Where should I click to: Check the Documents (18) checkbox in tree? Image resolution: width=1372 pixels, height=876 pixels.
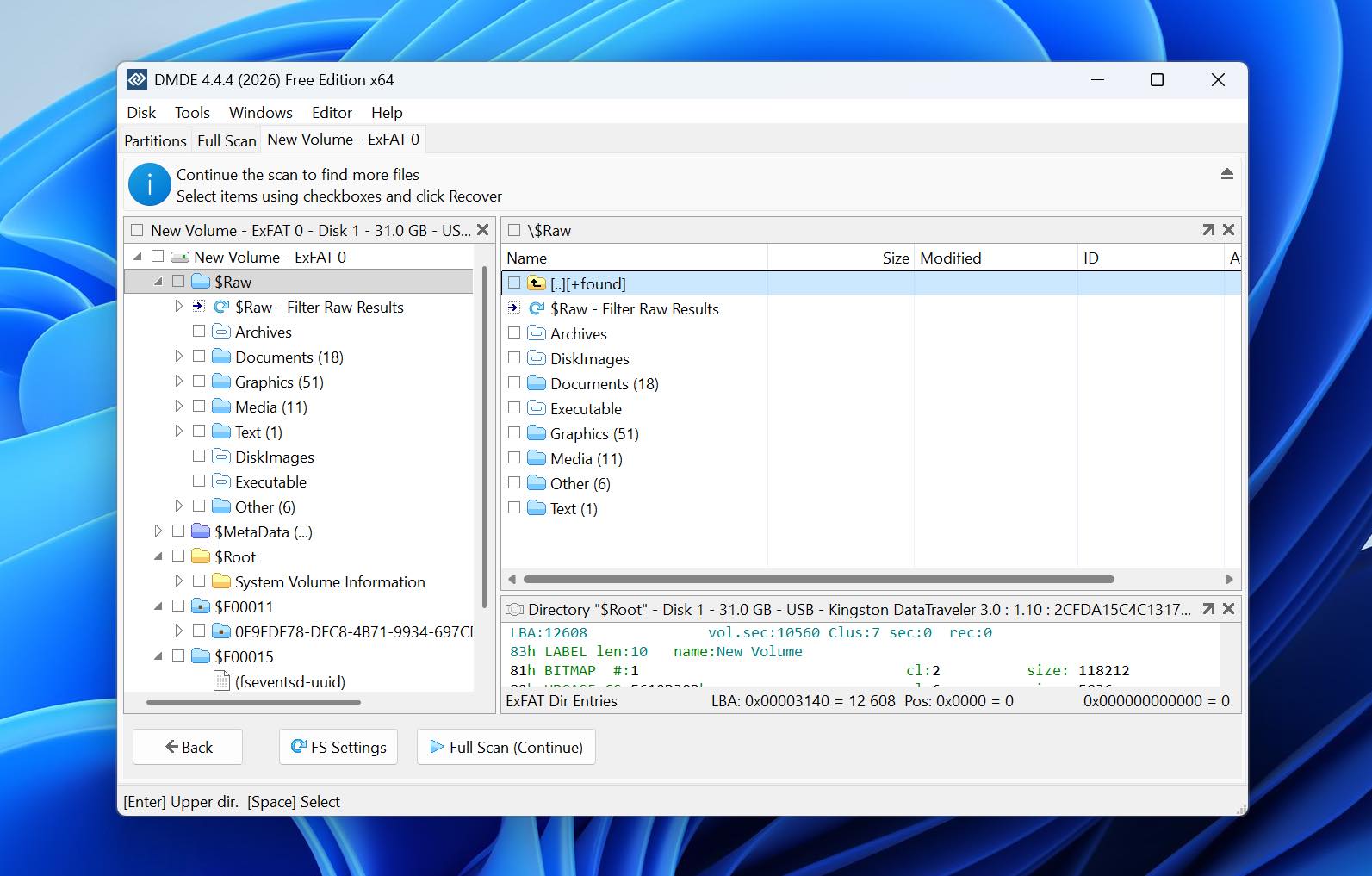tap(199, 356)
